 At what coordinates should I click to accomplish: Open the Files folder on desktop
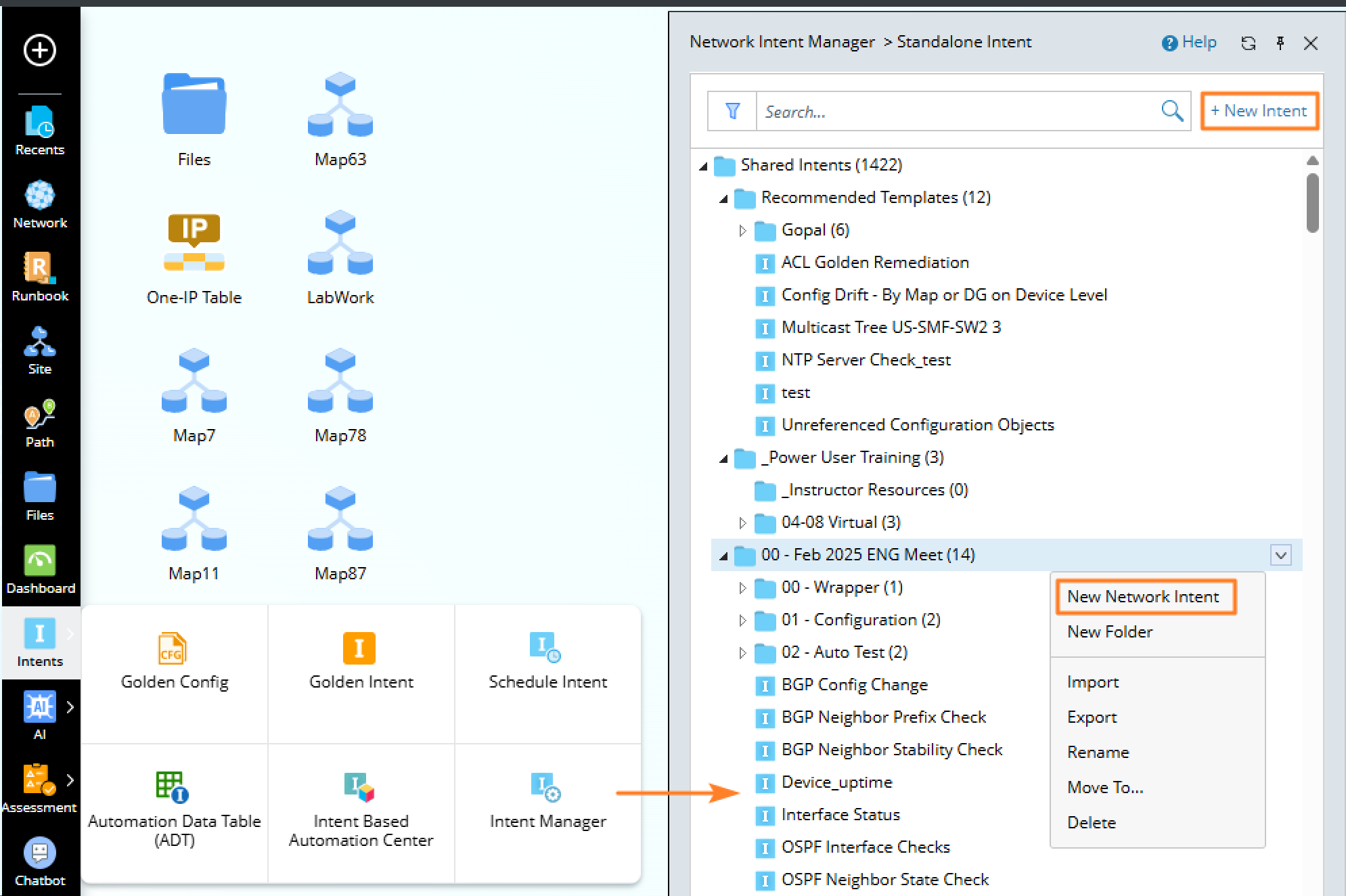click(x=194, y=120)
